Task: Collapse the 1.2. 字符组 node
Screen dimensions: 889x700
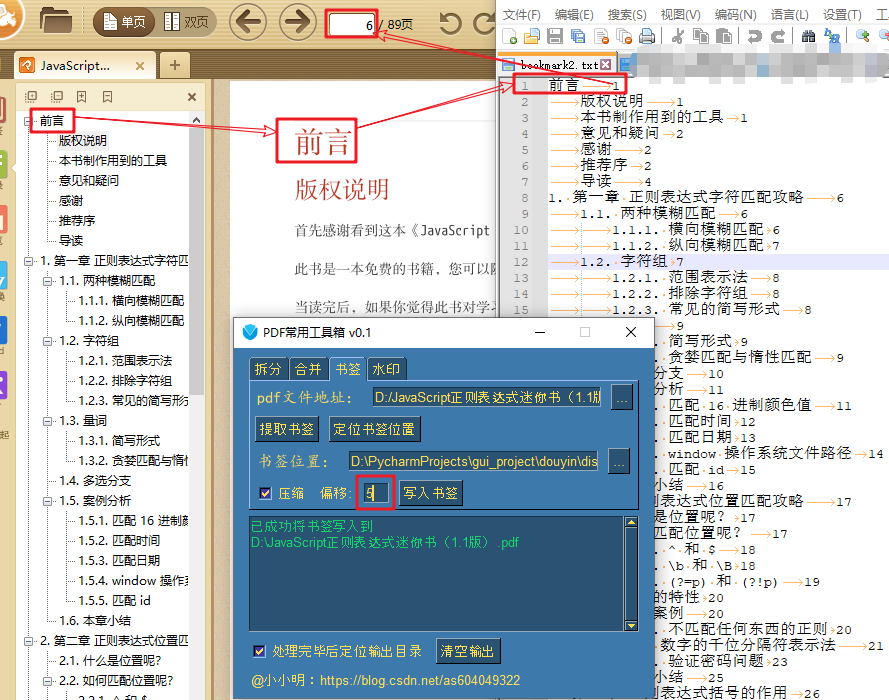Action: pyautogui.click(x=48, y=341)
